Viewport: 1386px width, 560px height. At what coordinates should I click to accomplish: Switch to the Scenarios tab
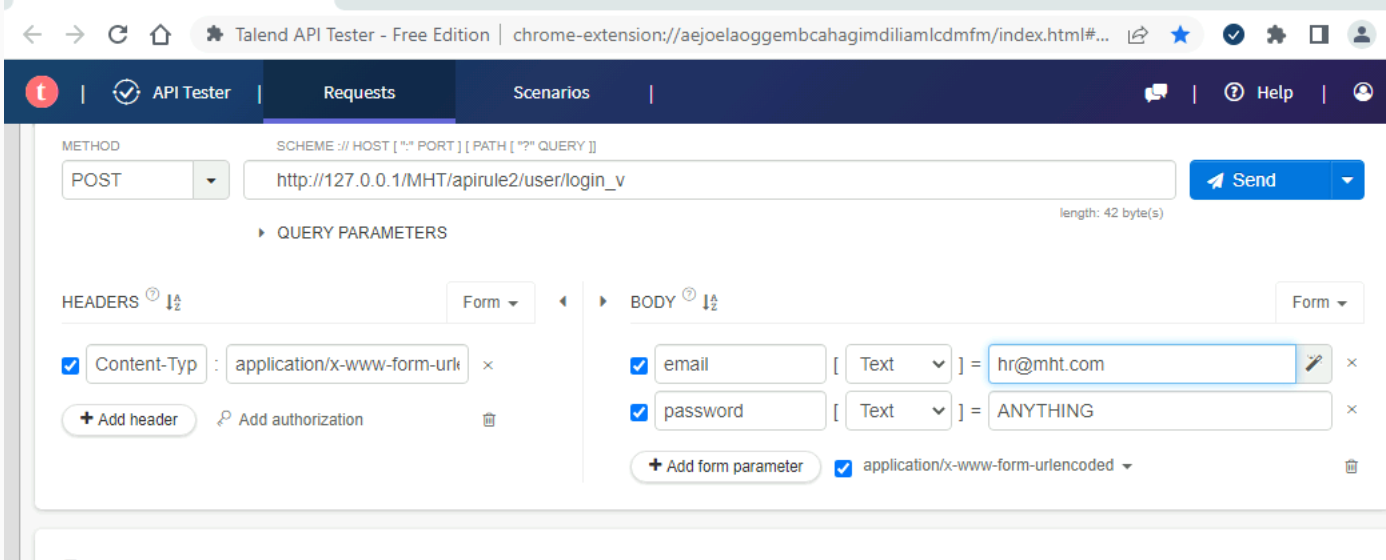tap(551, 92)
